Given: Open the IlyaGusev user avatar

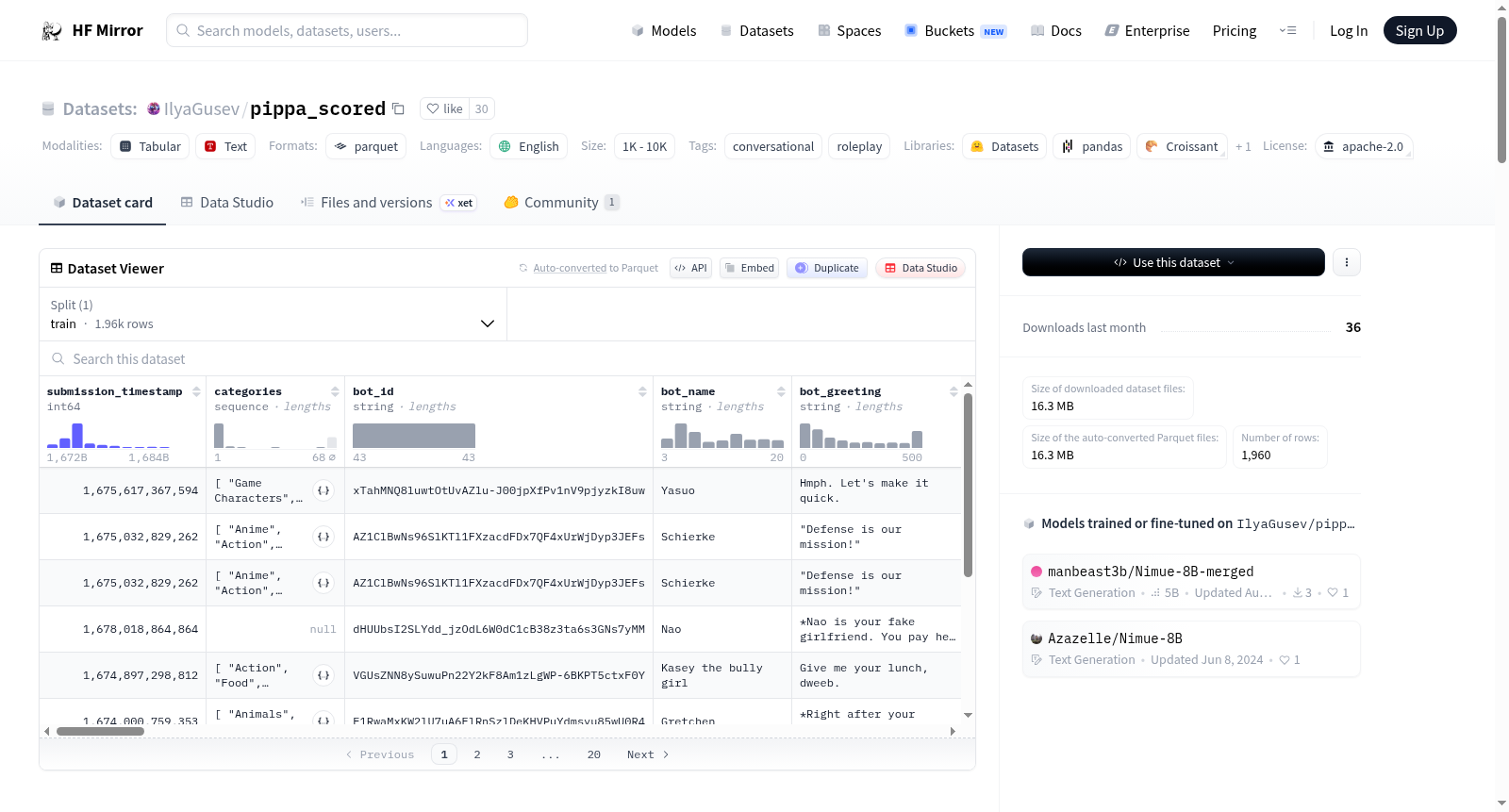Looking at the screenshot, I should coord(154,108).
